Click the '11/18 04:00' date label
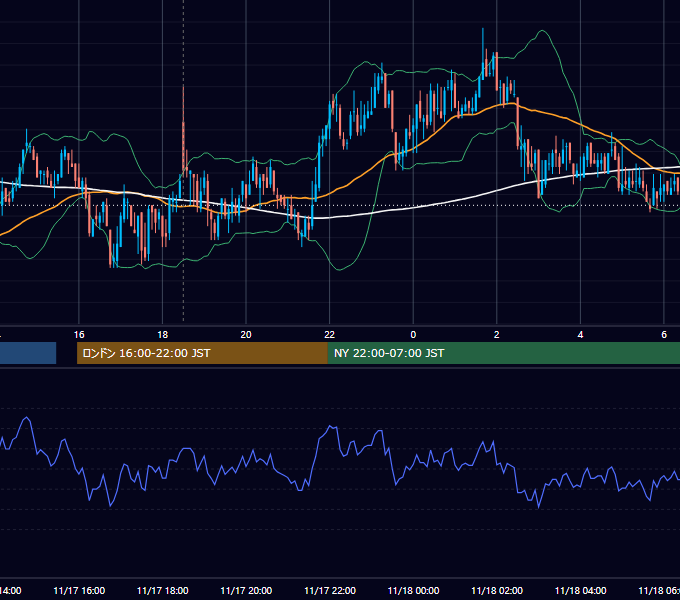680x600 pixels. (581, 591)
